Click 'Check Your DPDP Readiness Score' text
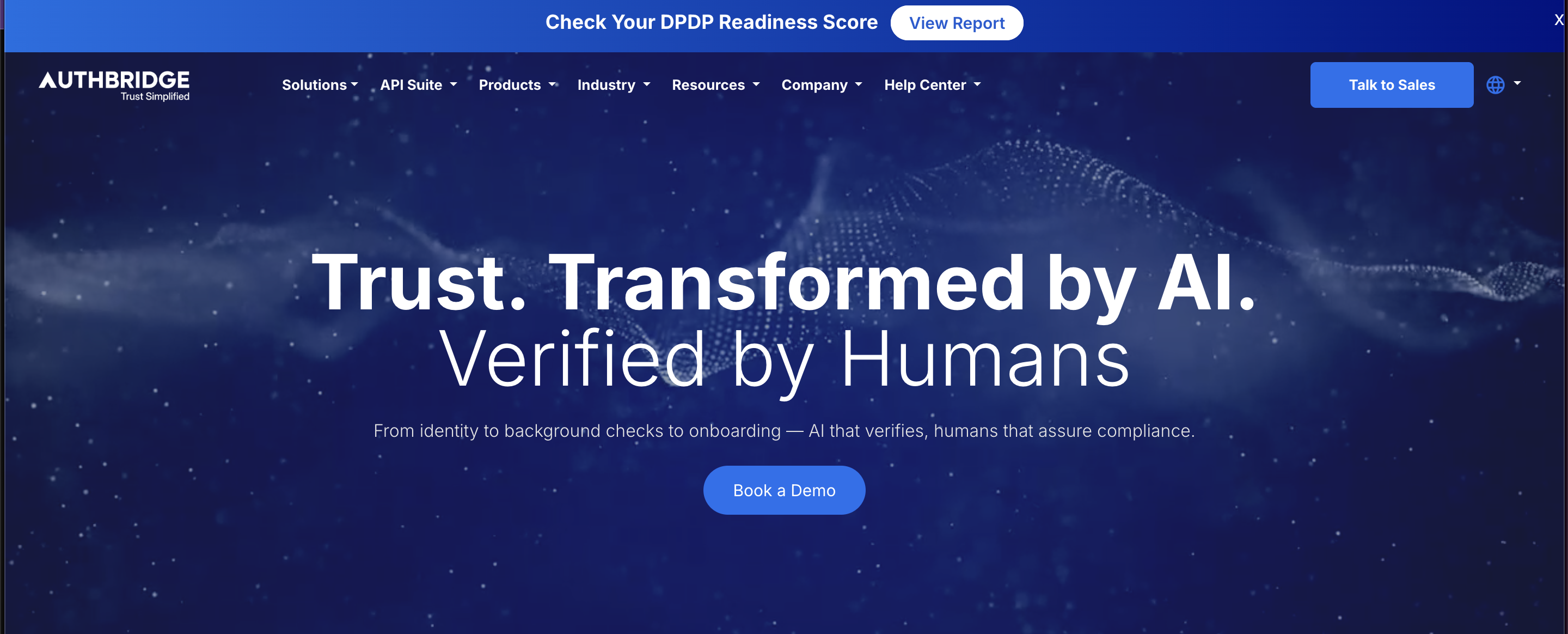 [x=711, y=22]
